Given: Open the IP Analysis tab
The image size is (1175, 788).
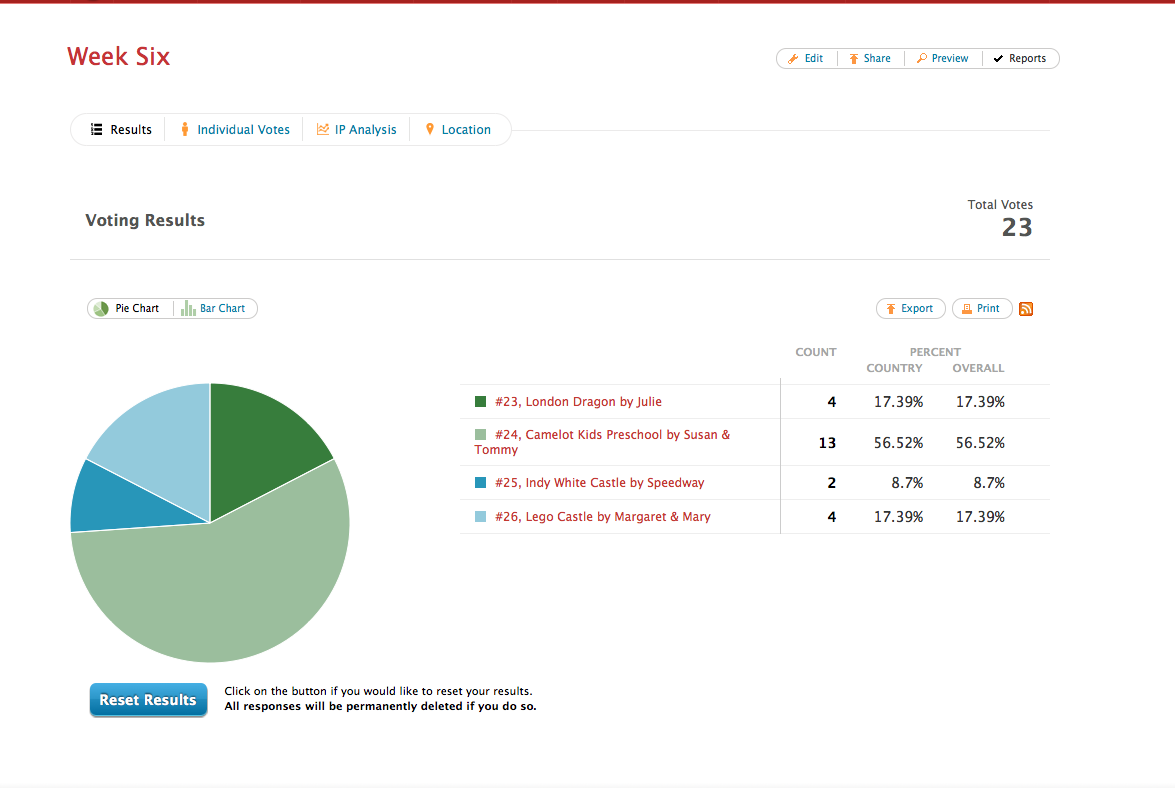Looking at the screenshot, I should (x=357, y=130).
